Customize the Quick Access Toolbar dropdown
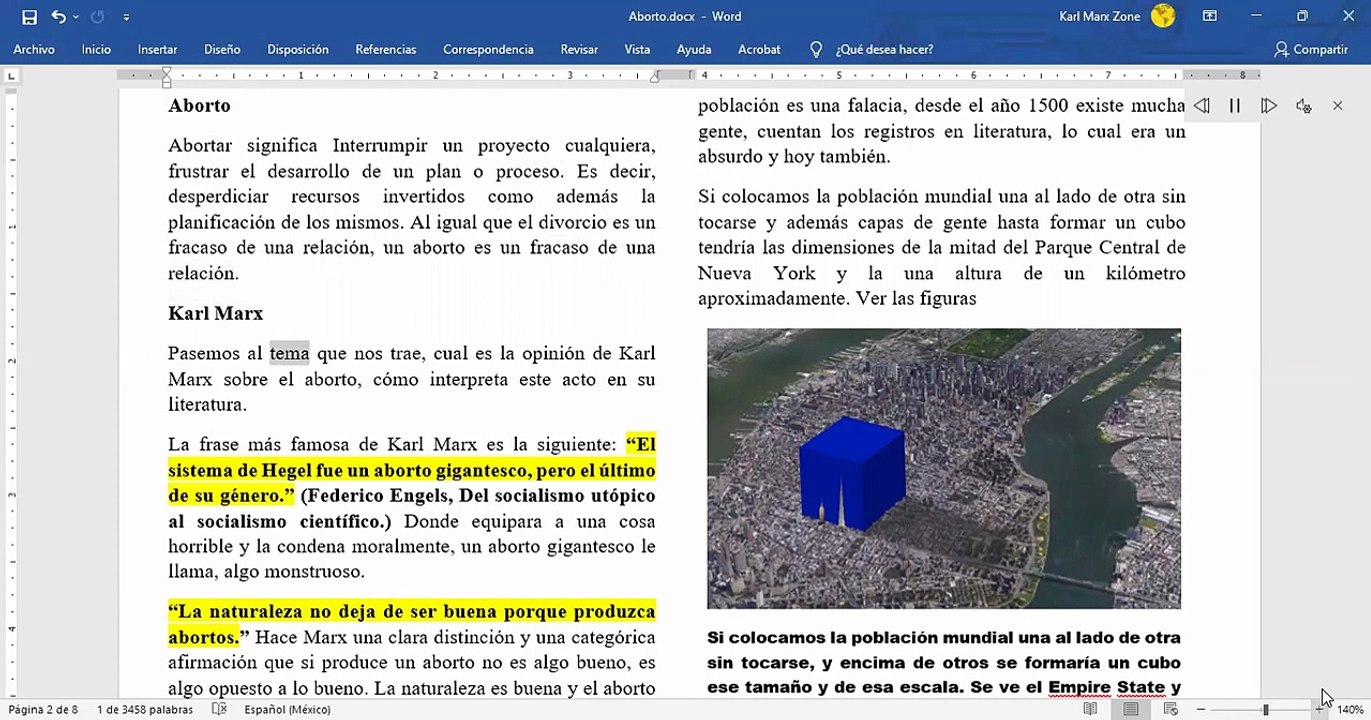The height and width of the screenshot is (720, 1371). pyautogui.click(x=126, y=17)
